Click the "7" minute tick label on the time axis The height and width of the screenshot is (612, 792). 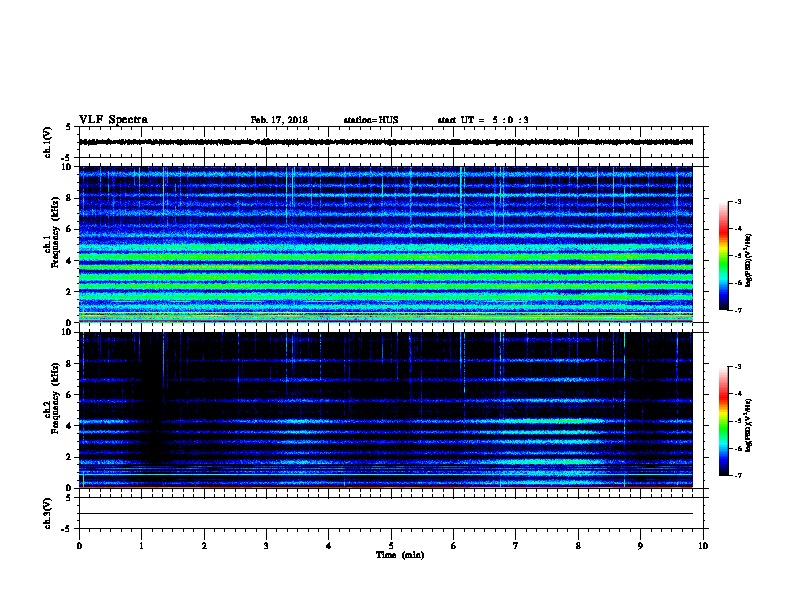[516, 545]
